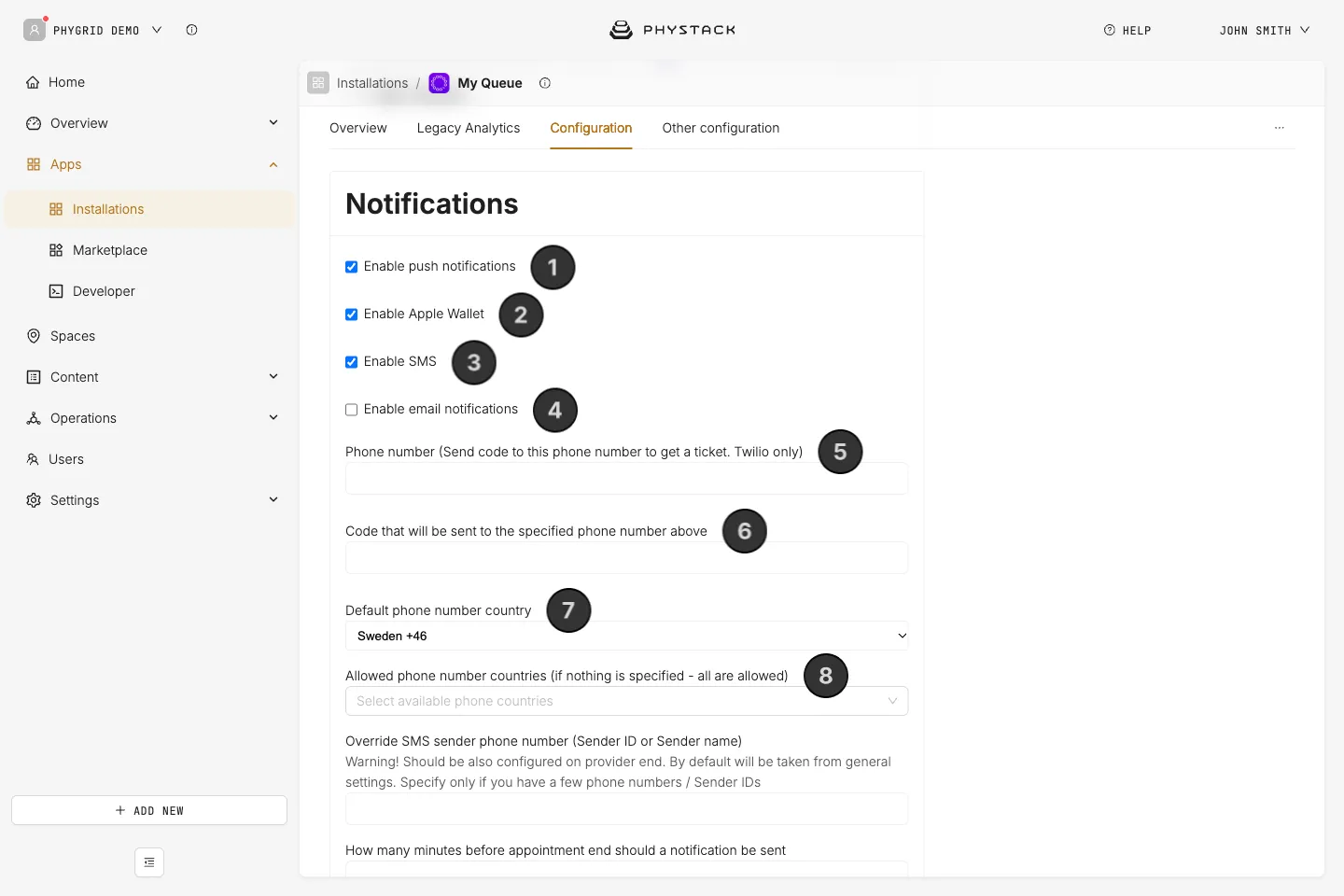Image resolution: width=1344 pixels, height=896 pixels.
Task: Click the Developer terminal icon
Action: coord(56,291)
